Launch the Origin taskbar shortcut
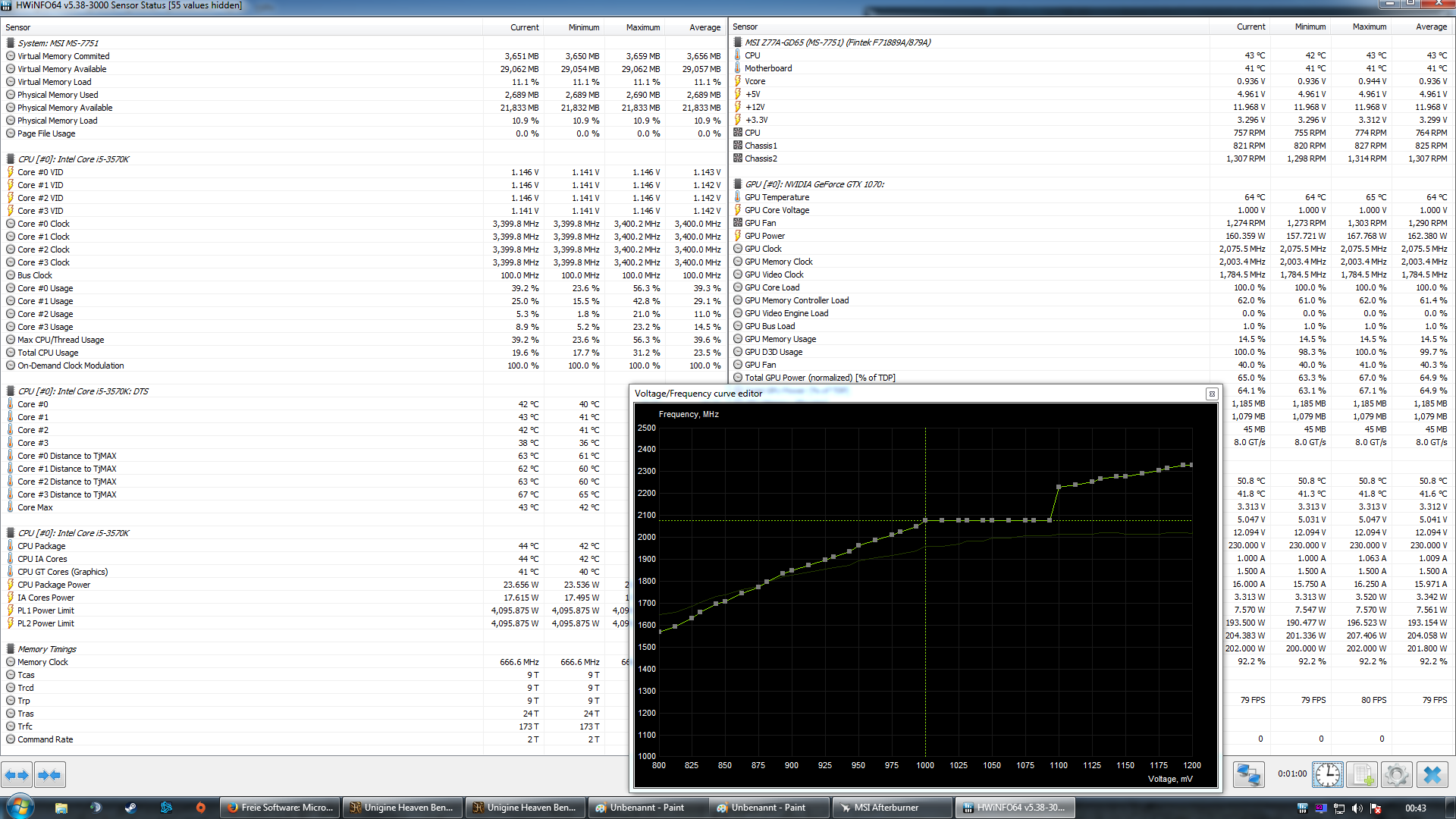The image size is (1456, 819). coord(200,808)
